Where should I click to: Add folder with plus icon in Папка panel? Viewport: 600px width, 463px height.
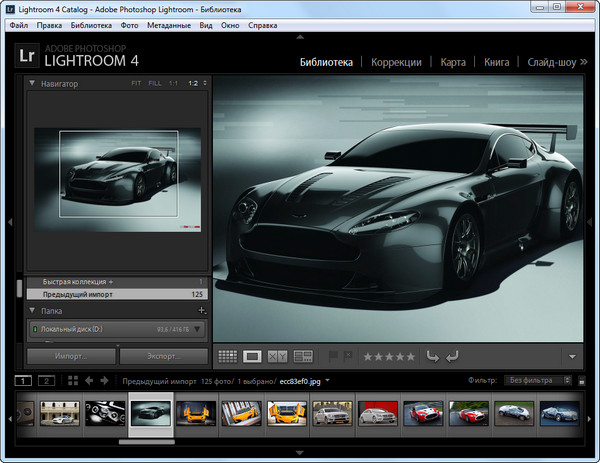(202, 311)
